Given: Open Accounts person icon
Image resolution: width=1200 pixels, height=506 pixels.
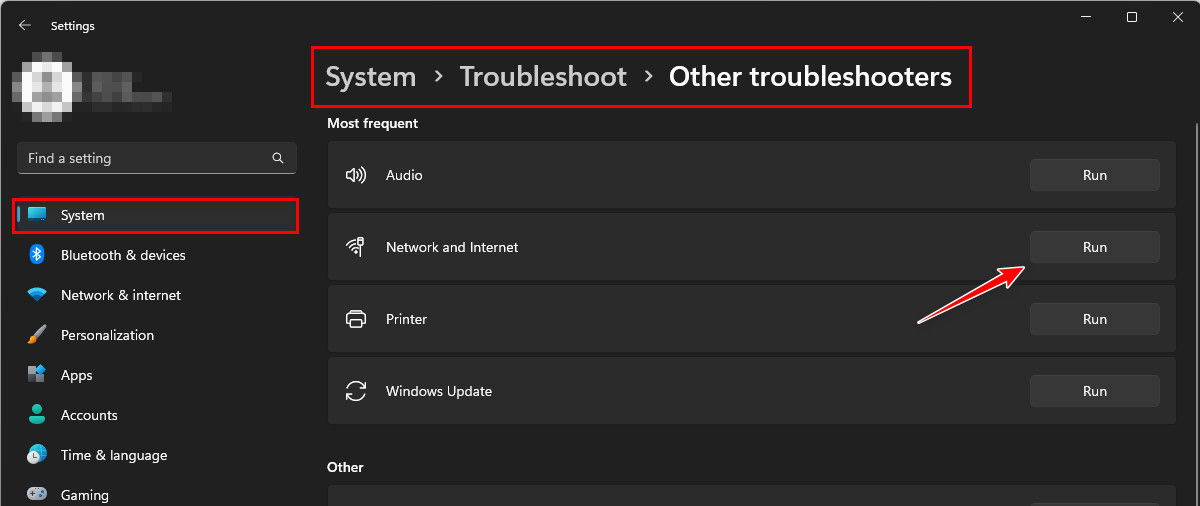Looking at the screenshot, I should click(37, 415).
